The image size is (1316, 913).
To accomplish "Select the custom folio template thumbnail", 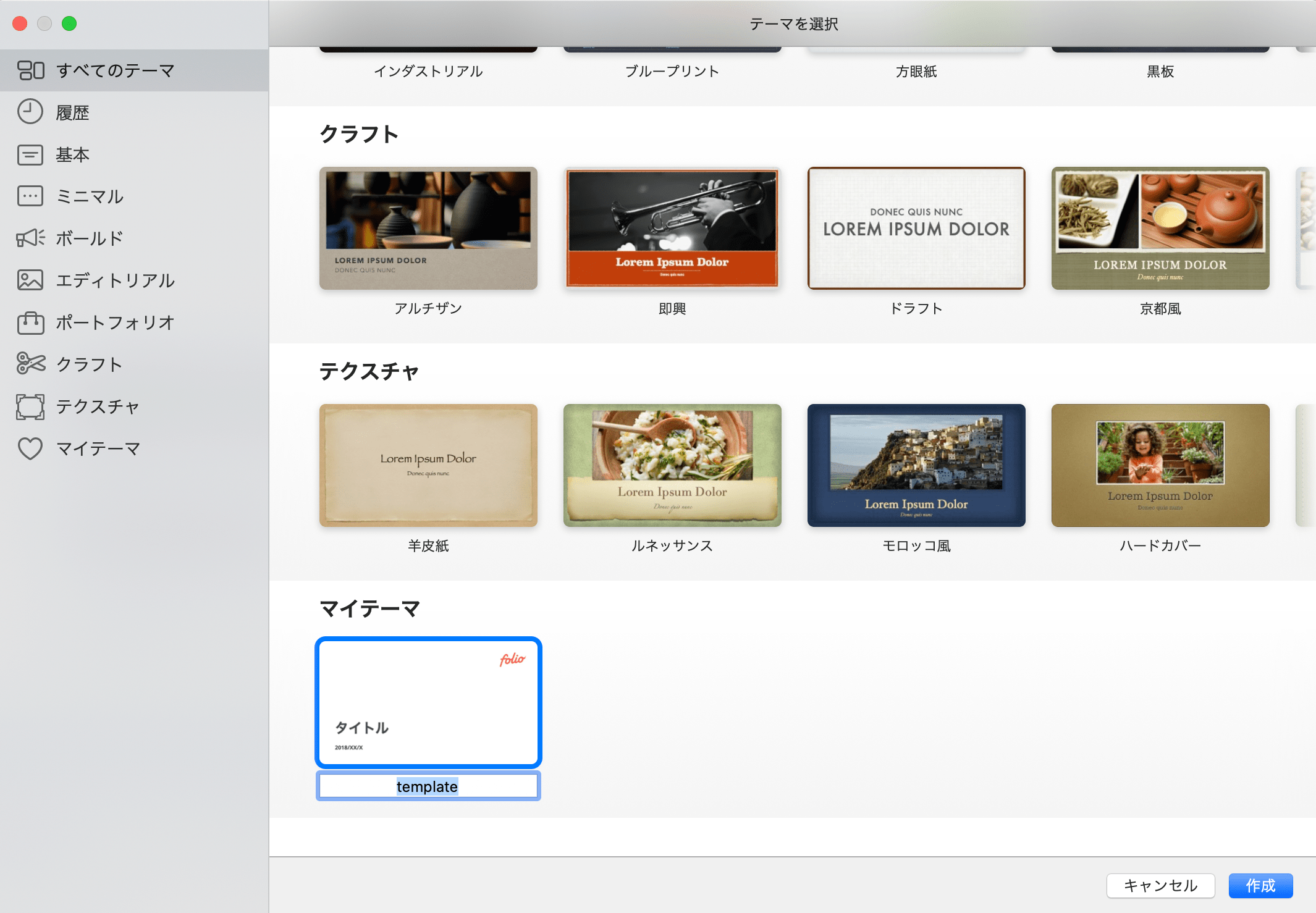I will 428,702.
